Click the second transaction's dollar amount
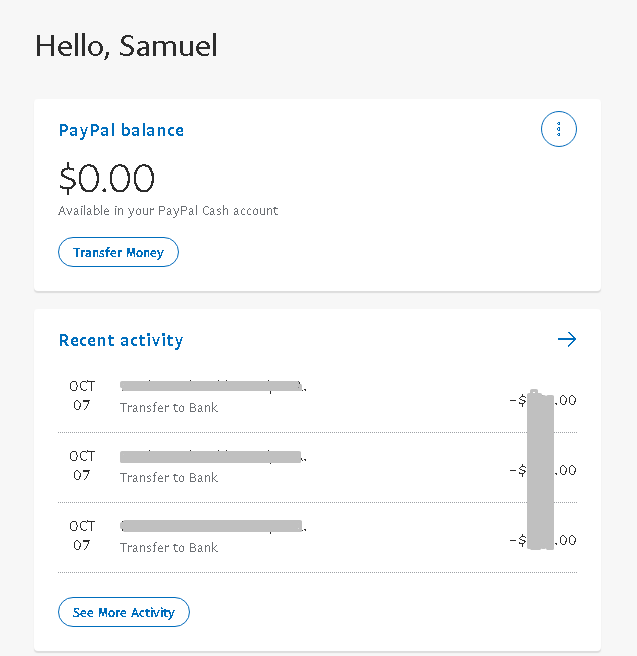The width and height of the screenshot is (637, 656). pyautogui.click(x=542, y=470)
